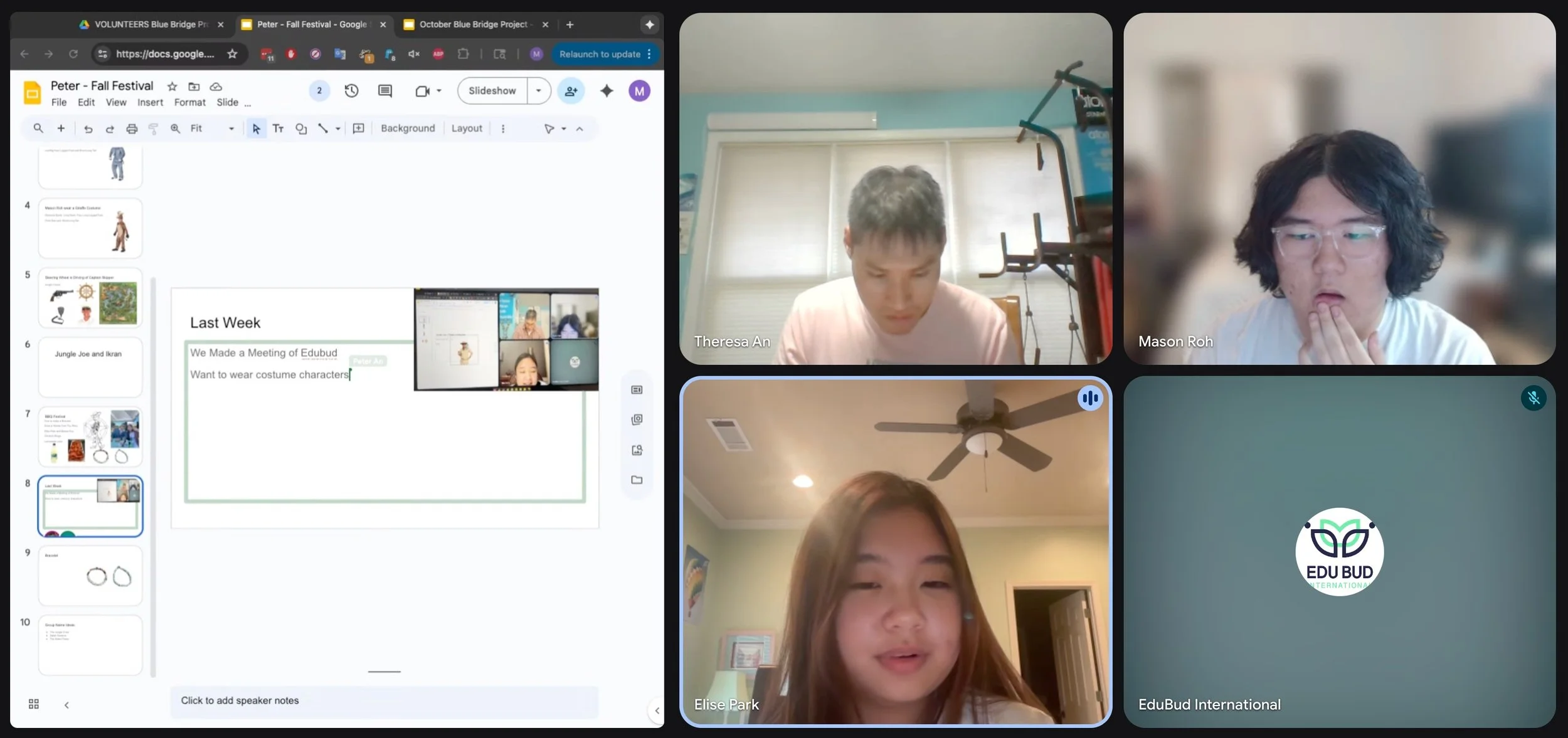The height and width of the screenshot is (738, 1568).
Task: Show all comments panel
Action: tap(385, 91)
